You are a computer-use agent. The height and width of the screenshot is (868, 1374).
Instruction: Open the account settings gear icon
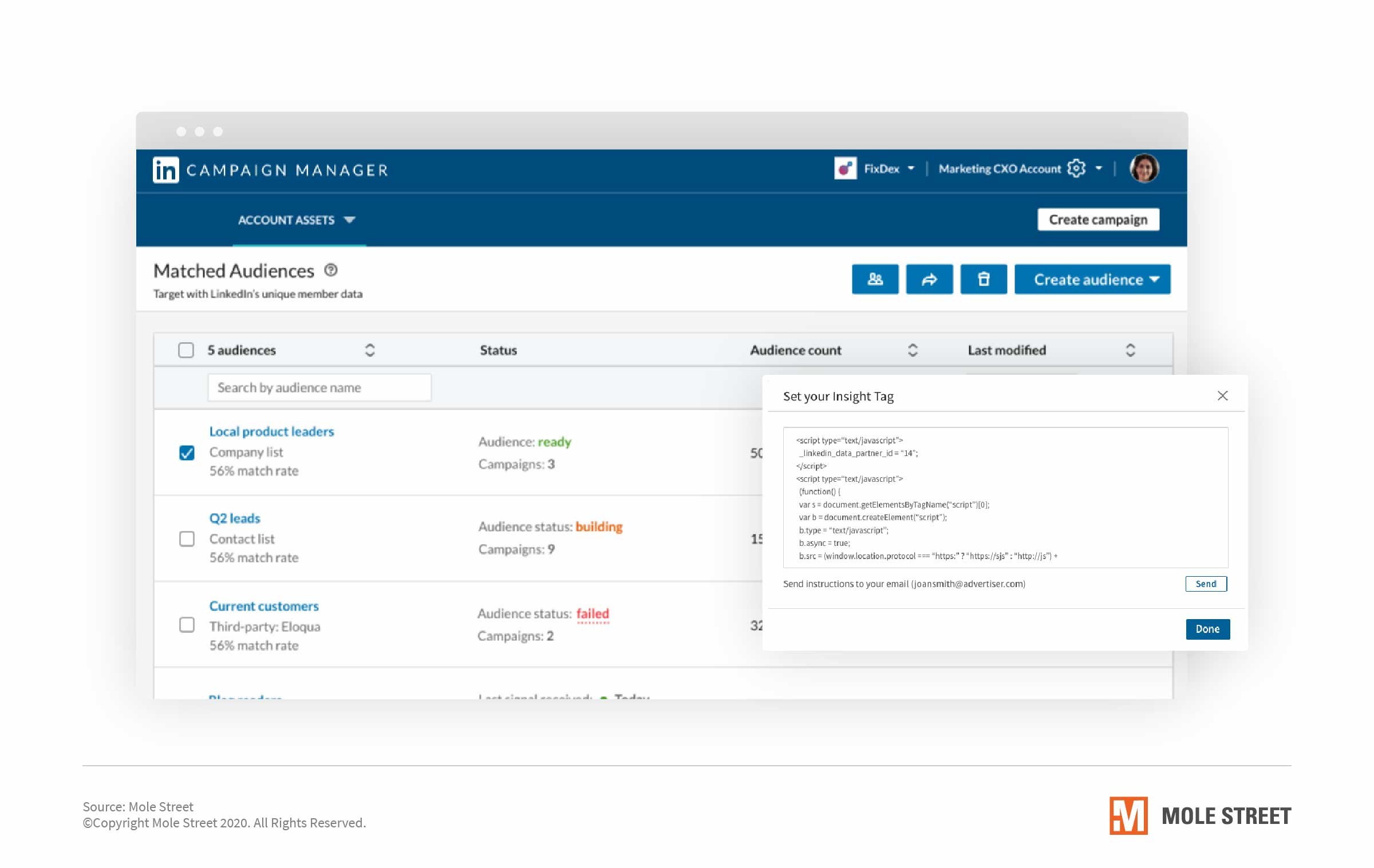pos(1076,168)
